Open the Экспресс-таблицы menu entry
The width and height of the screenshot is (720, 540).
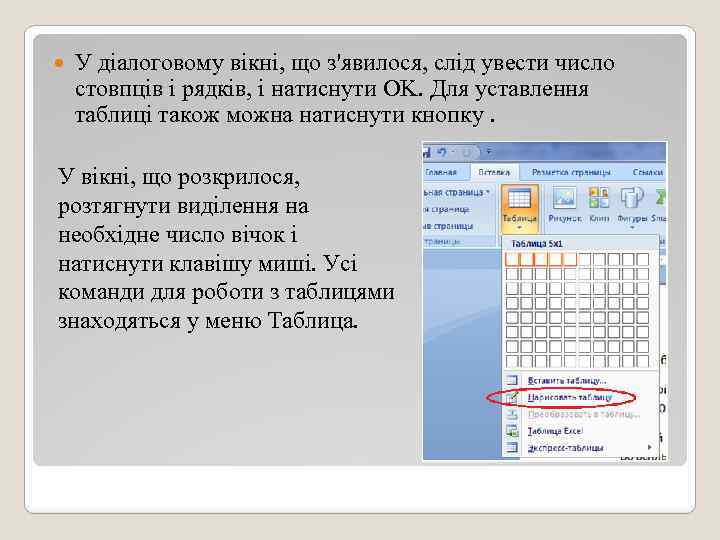(x=581, y=448)
